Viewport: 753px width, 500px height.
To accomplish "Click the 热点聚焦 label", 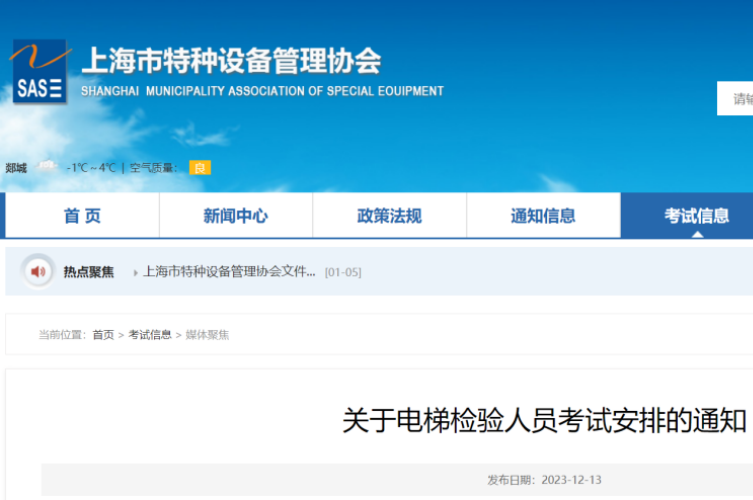I will tap(89, 271).
